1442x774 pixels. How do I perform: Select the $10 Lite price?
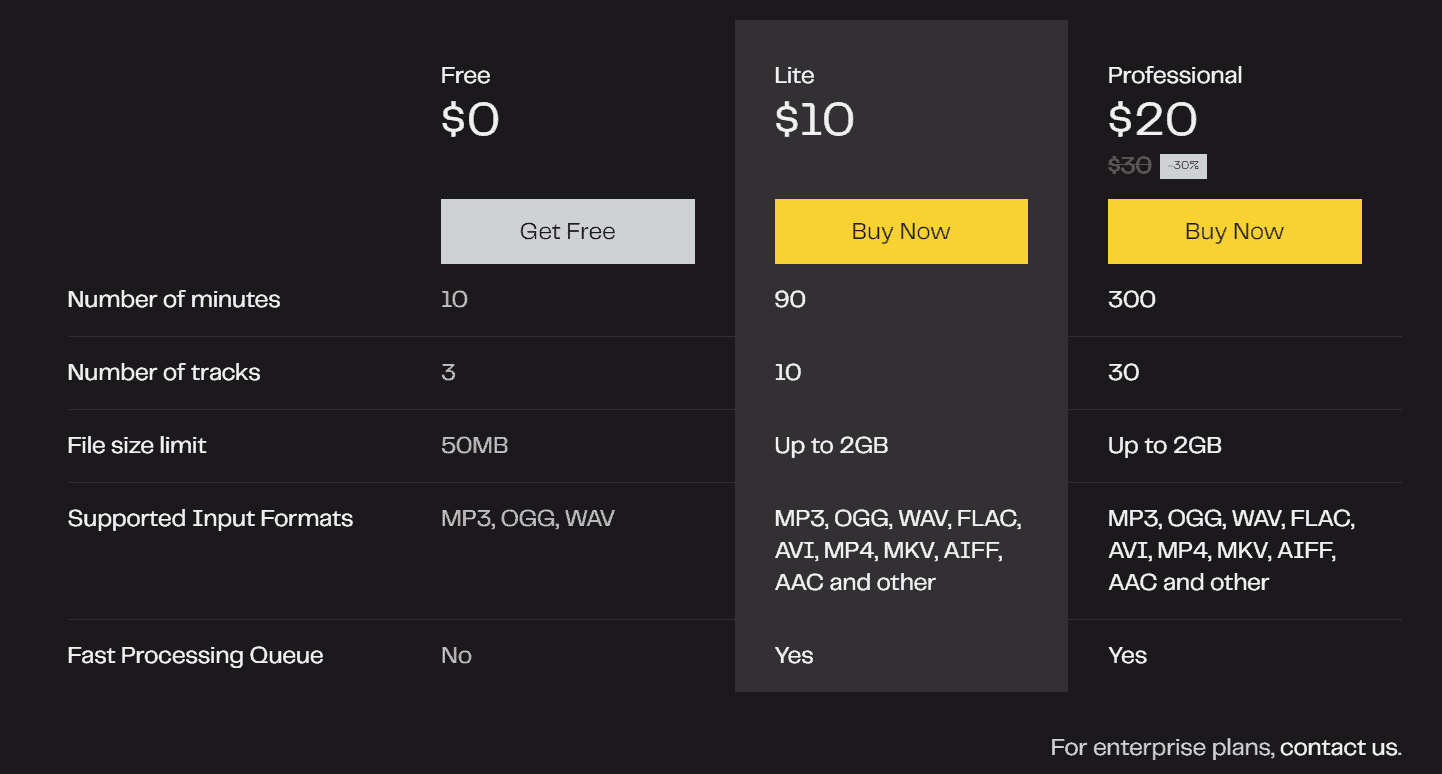[x=814, y=120]
